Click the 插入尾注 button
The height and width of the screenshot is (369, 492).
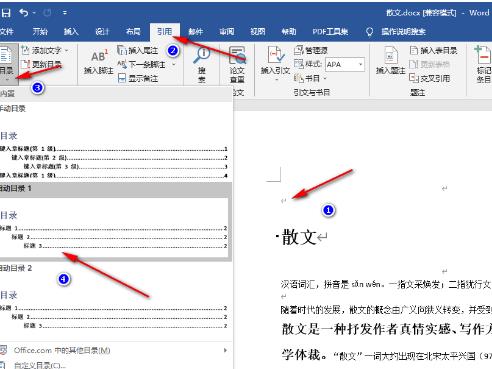[x=138, y=51]
